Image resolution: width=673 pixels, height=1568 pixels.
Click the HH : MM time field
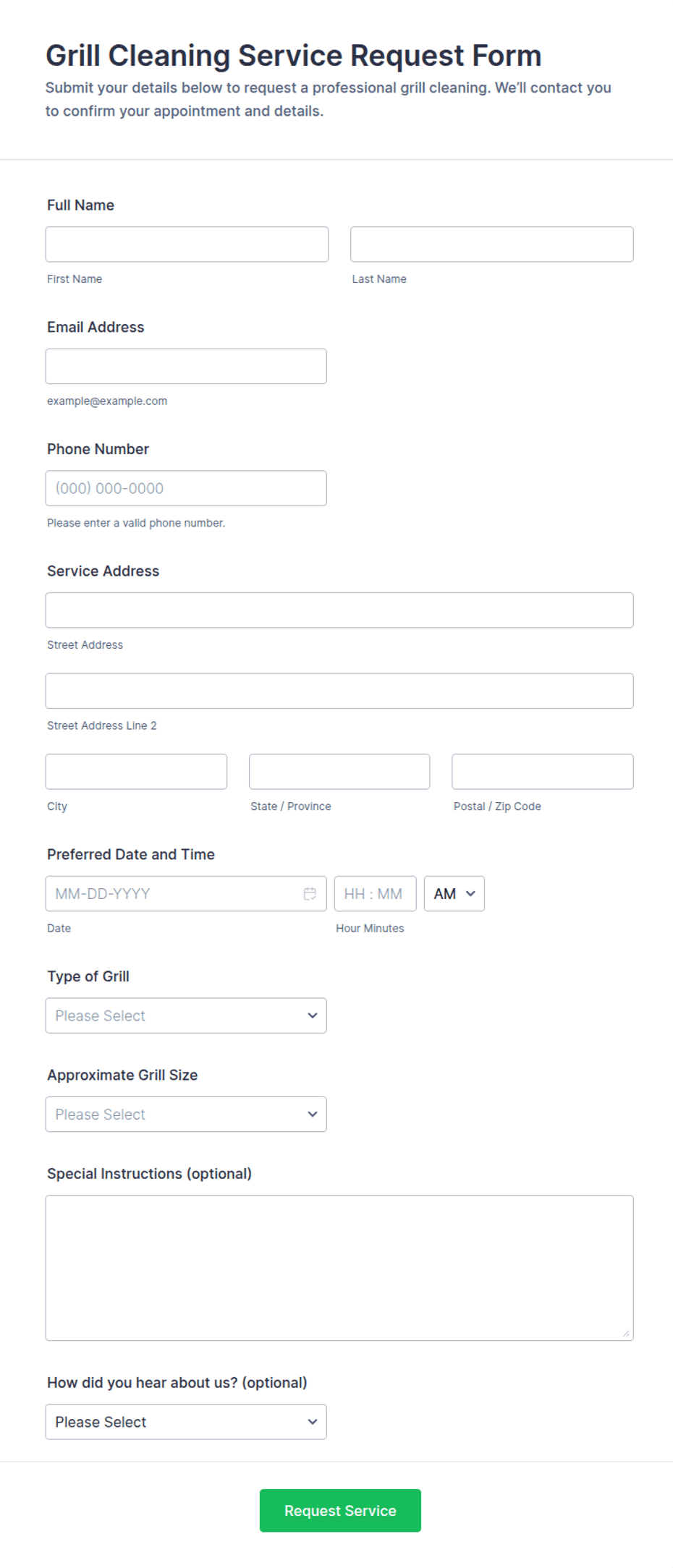(376, 894)
